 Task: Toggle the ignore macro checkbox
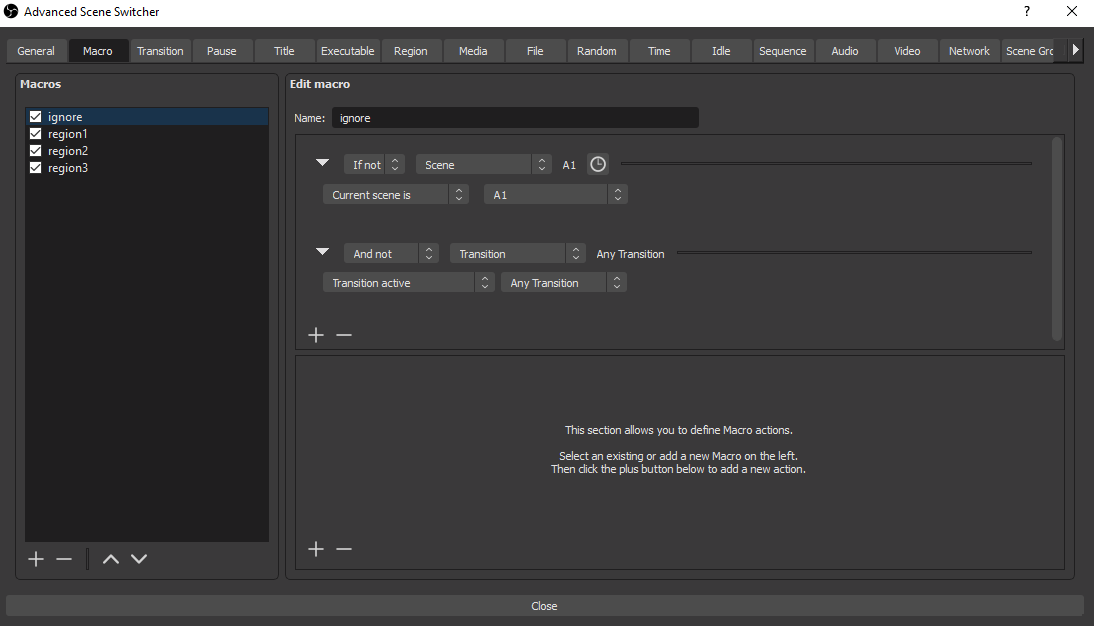point(36,117)
